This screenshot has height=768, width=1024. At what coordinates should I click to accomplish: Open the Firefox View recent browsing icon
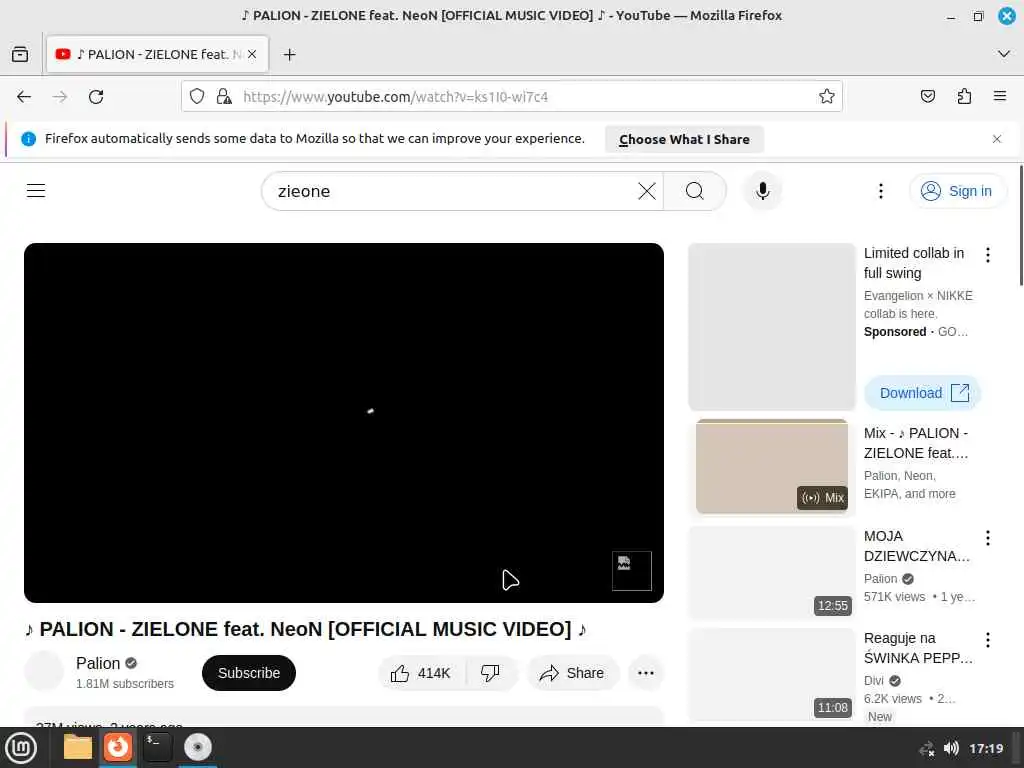pyautogui.click(x=20, y=54)
